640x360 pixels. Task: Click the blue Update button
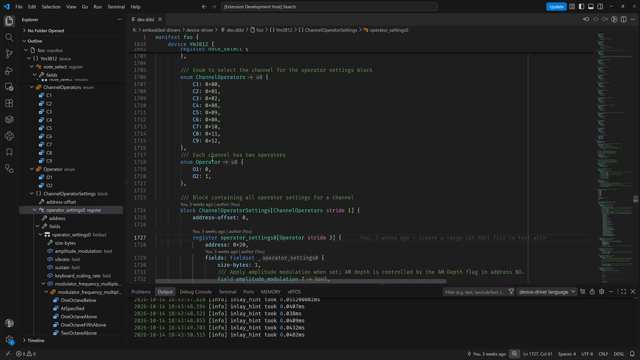[556, 7]
